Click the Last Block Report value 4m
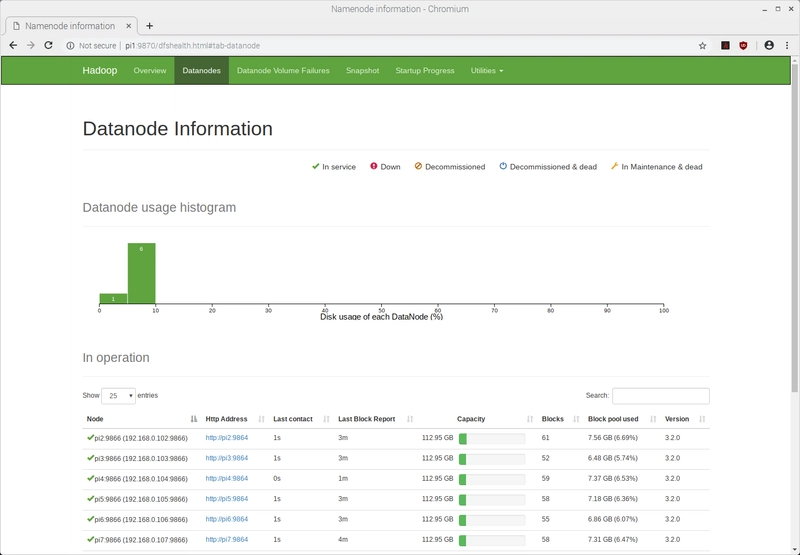 (x=343, y=539)
